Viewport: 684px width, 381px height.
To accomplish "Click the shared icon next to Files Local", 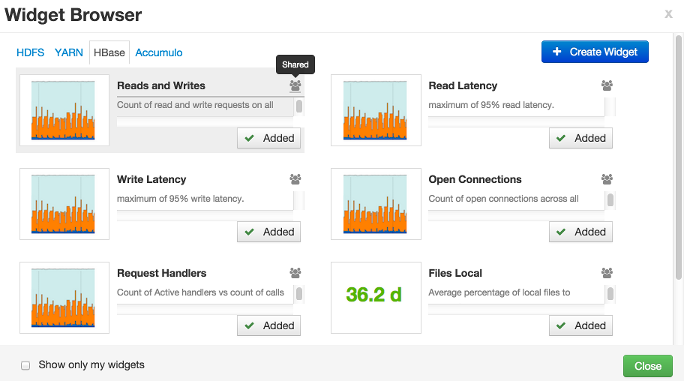I will point(607,273).
